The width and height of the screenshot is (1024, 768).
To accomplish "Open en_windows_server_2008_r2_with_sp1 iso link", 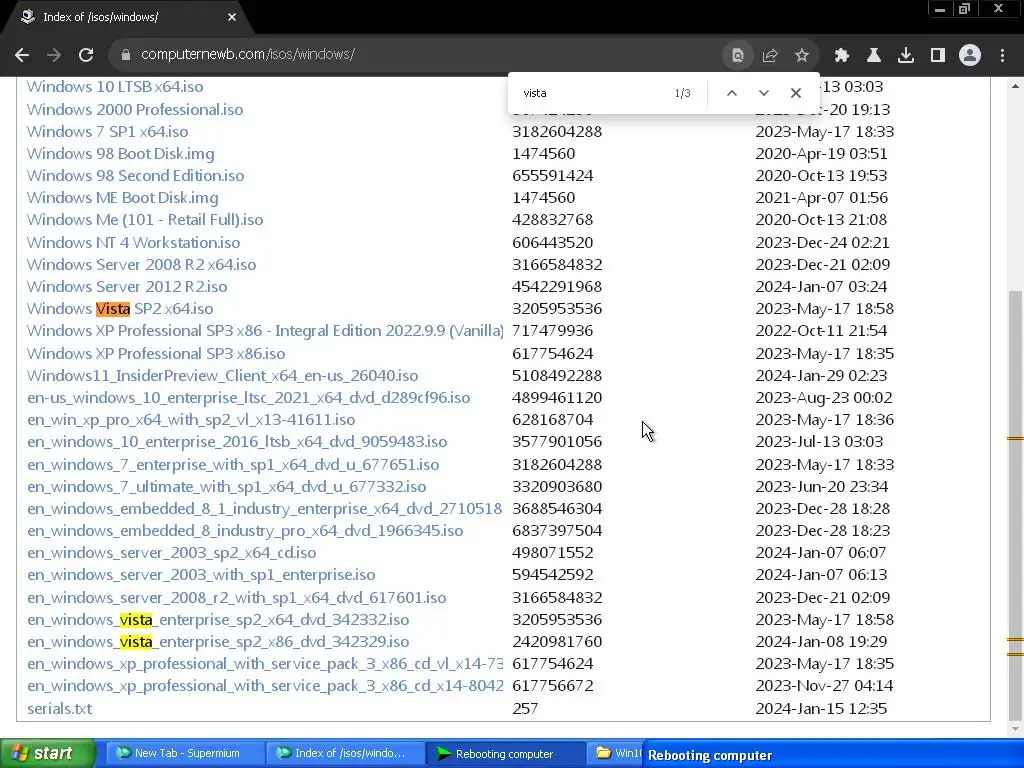I will (236, 598).
